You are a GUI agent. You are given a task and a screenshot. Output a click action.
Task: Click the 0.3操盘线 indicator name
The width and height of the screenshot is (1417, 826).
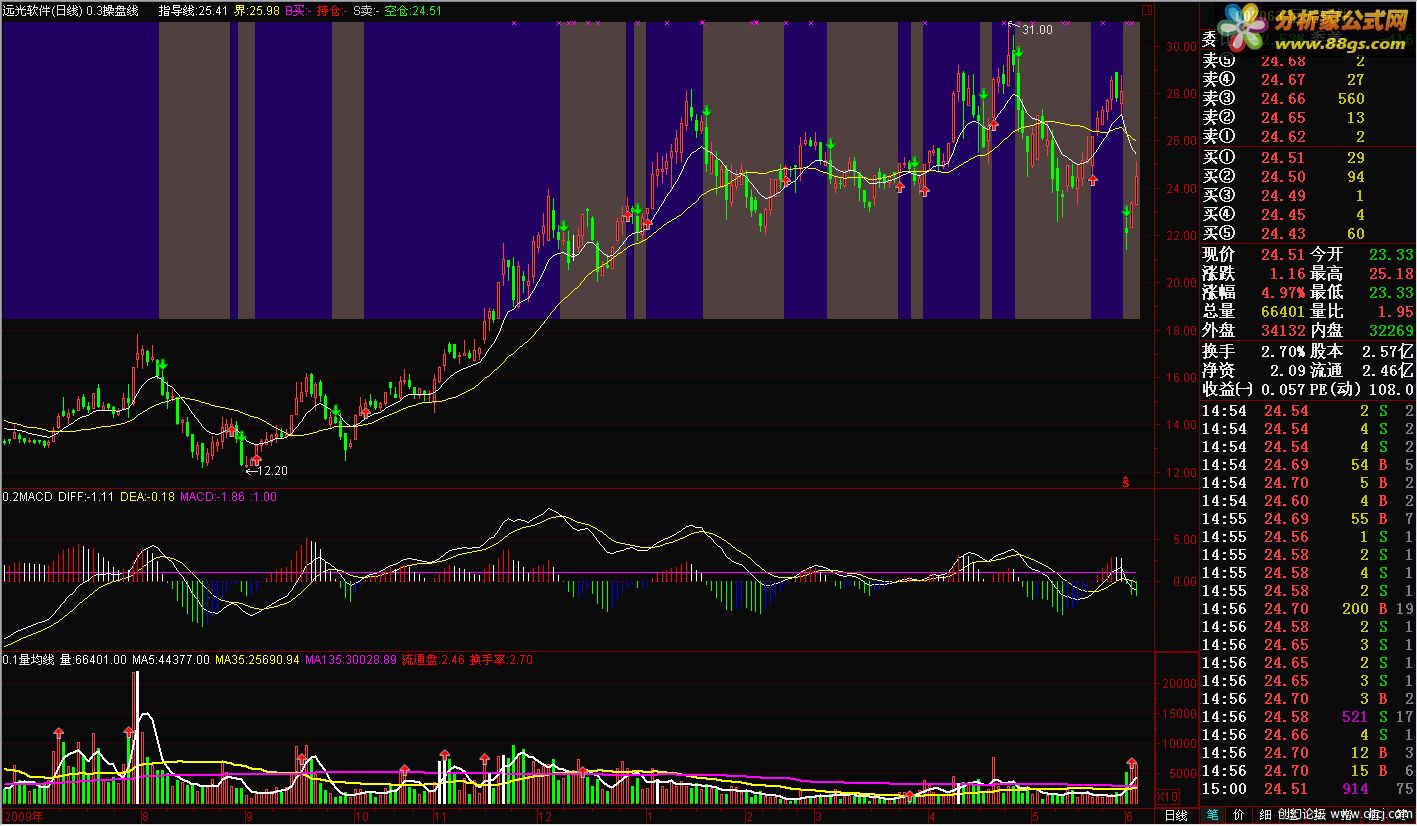point(113,10)
